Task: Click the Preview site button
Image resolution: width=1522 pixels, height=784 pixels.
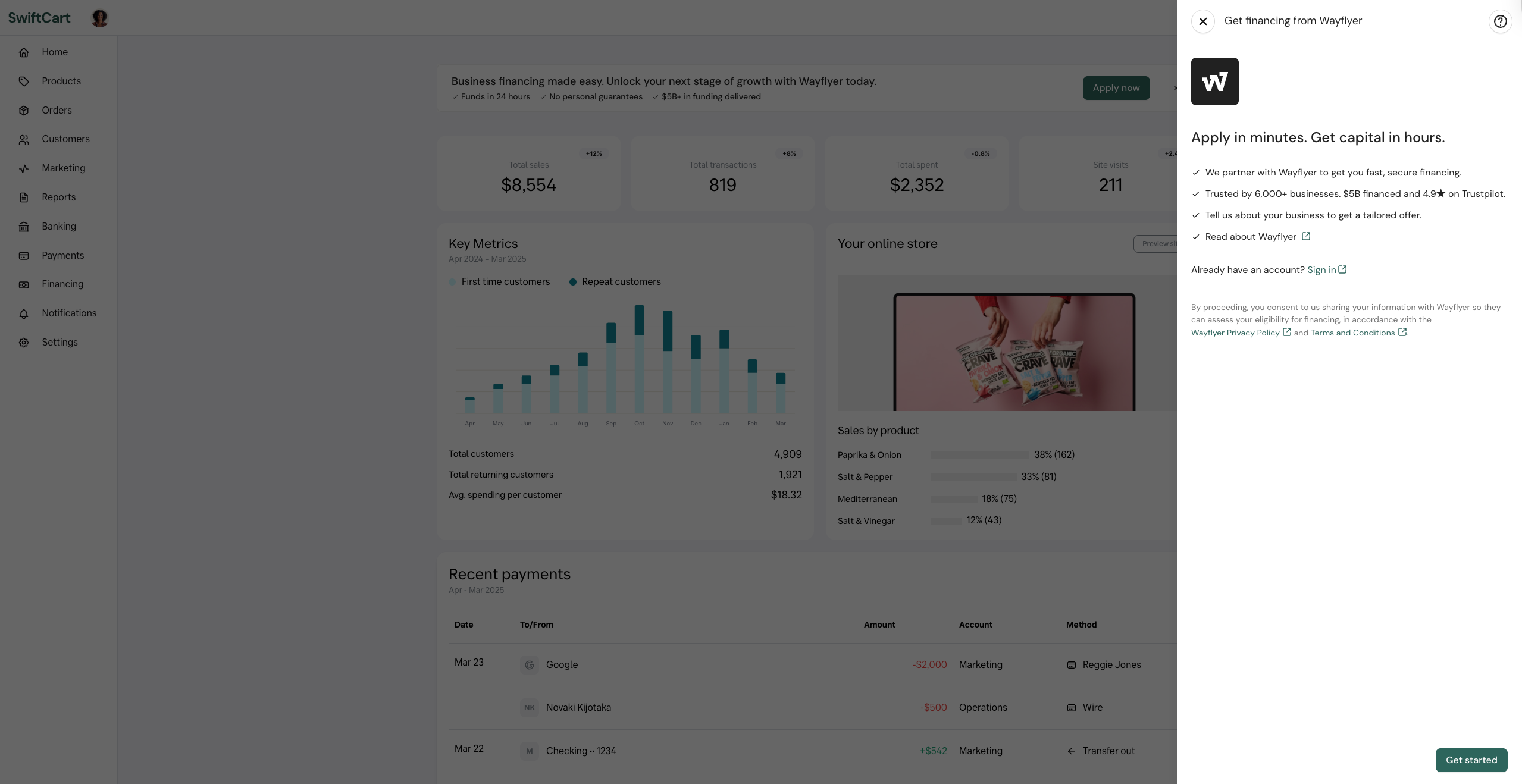Action: pyautogui.click(x=1155, y=244)
